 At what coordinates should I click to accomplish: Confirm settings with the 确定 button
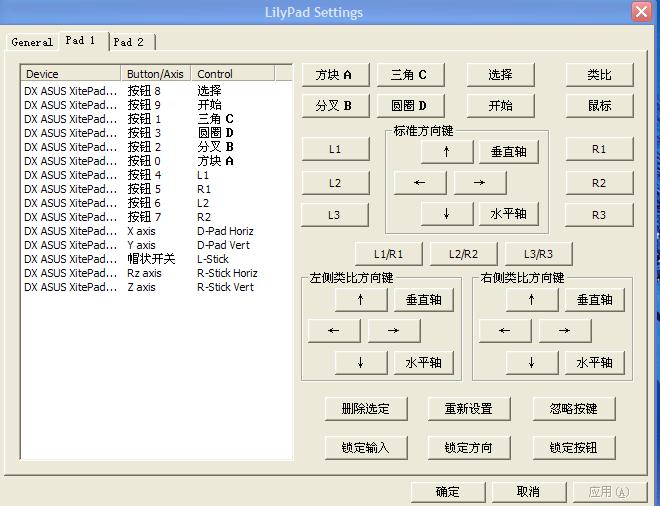pos(448,492)
